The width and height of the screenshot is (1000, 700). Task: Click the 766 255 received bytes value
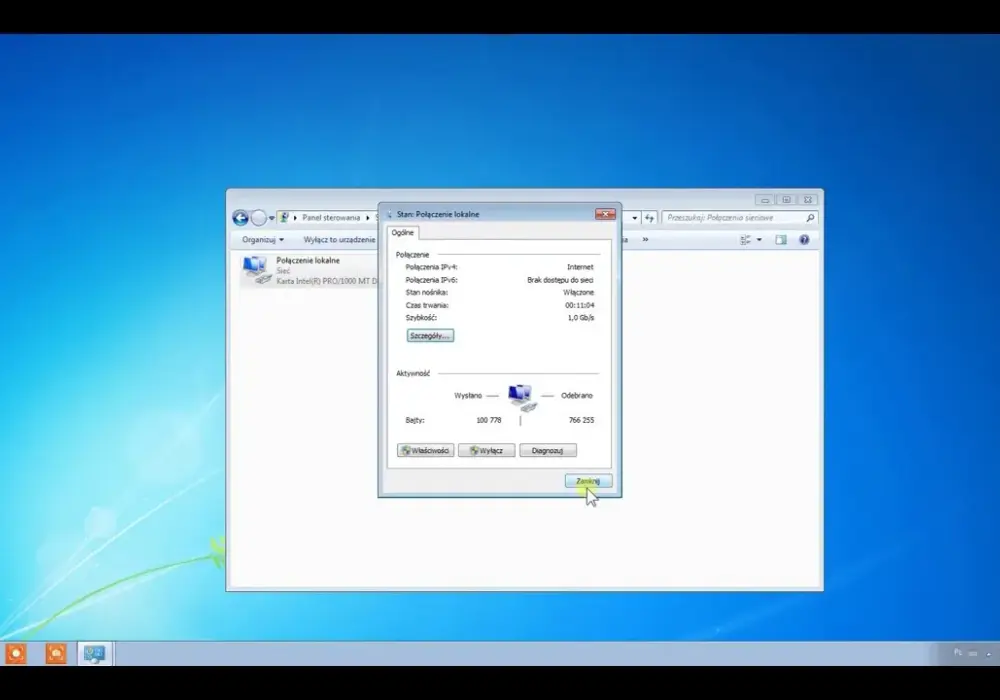click(581, 420)
